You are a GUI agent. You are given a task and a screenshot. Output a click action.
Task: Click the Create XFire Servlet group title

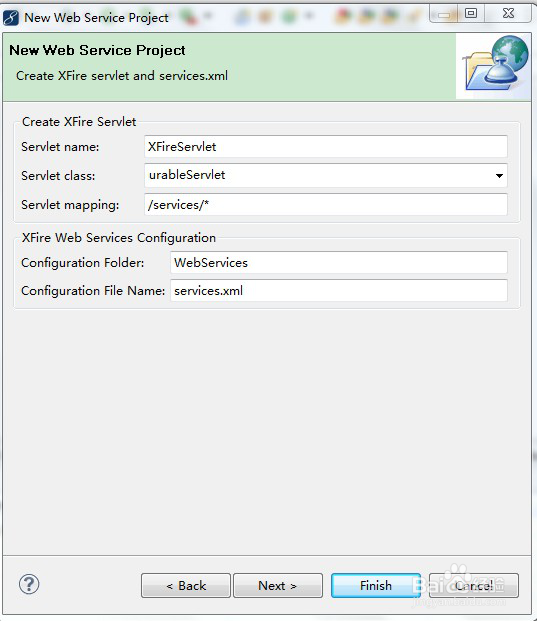[79, 122]
